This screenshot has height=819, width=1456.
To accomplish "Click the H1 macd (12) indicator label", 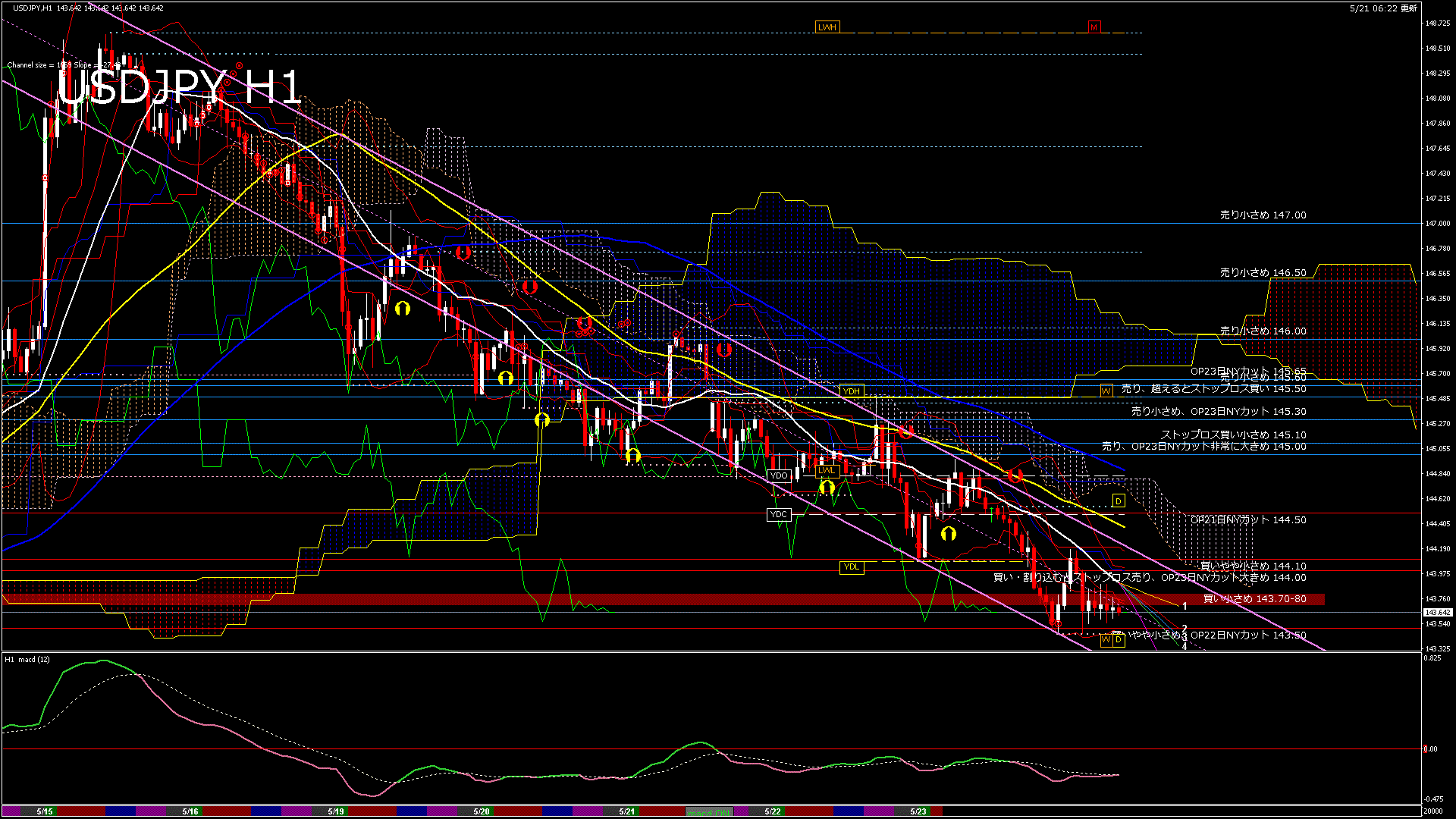I will (27, 660).
